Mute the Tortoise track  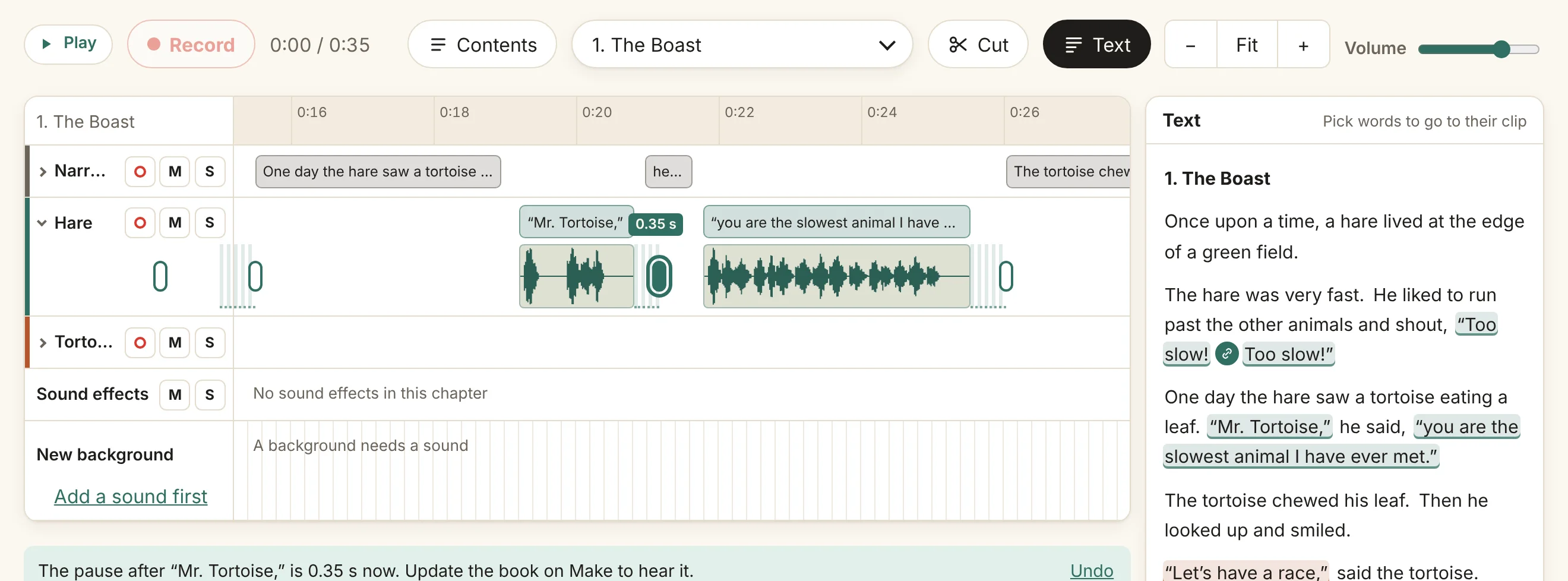pyautogui.click(x=175, y=343)
